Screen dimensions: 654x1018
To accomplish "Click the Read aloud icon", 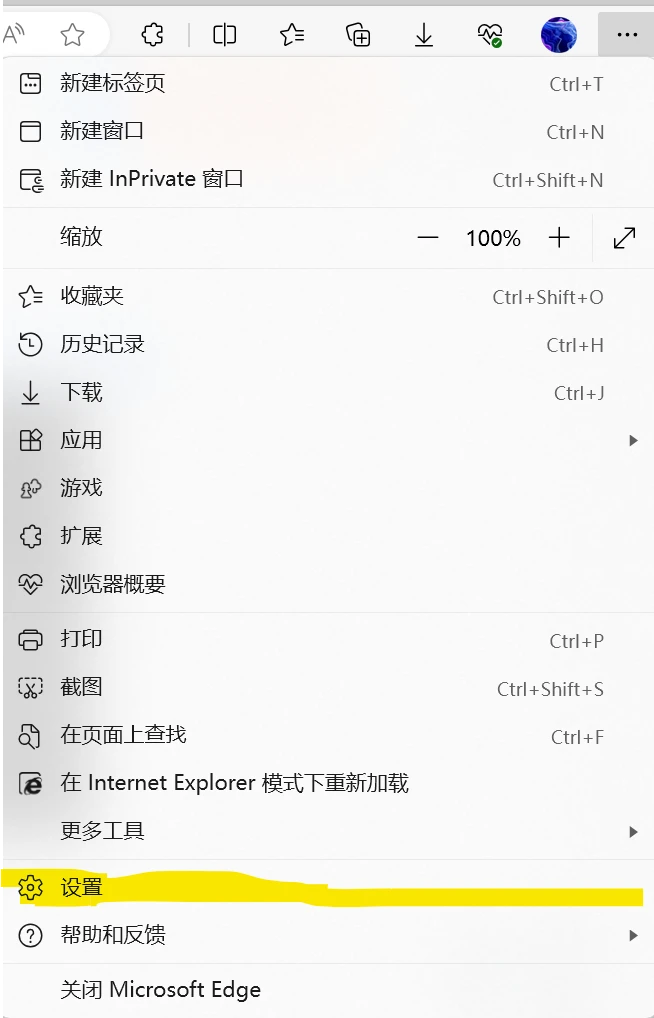I will [x=14, y=34].
